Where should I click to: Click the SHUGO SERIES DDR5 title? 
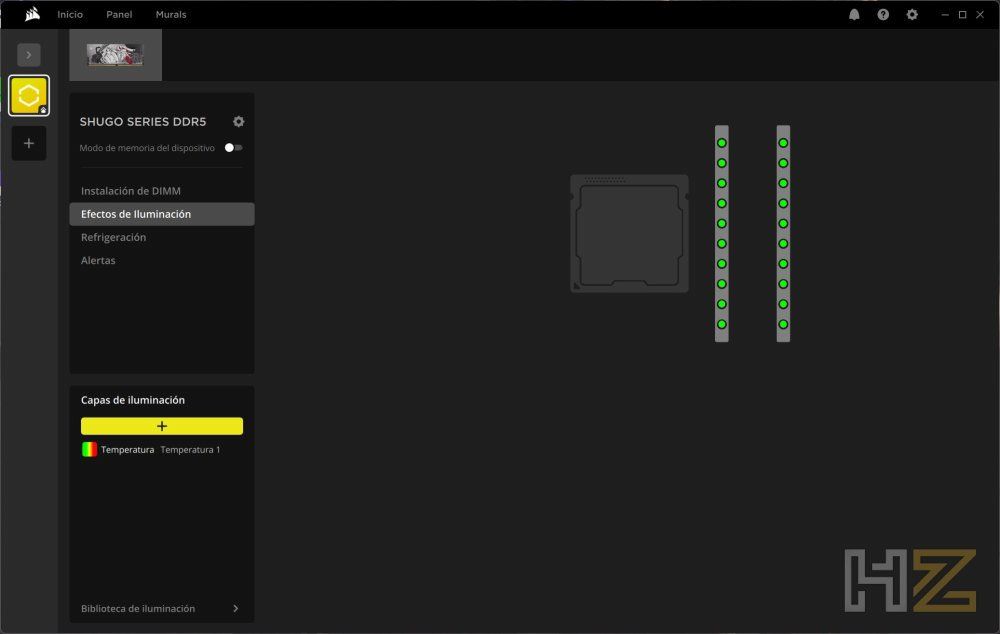143,122
